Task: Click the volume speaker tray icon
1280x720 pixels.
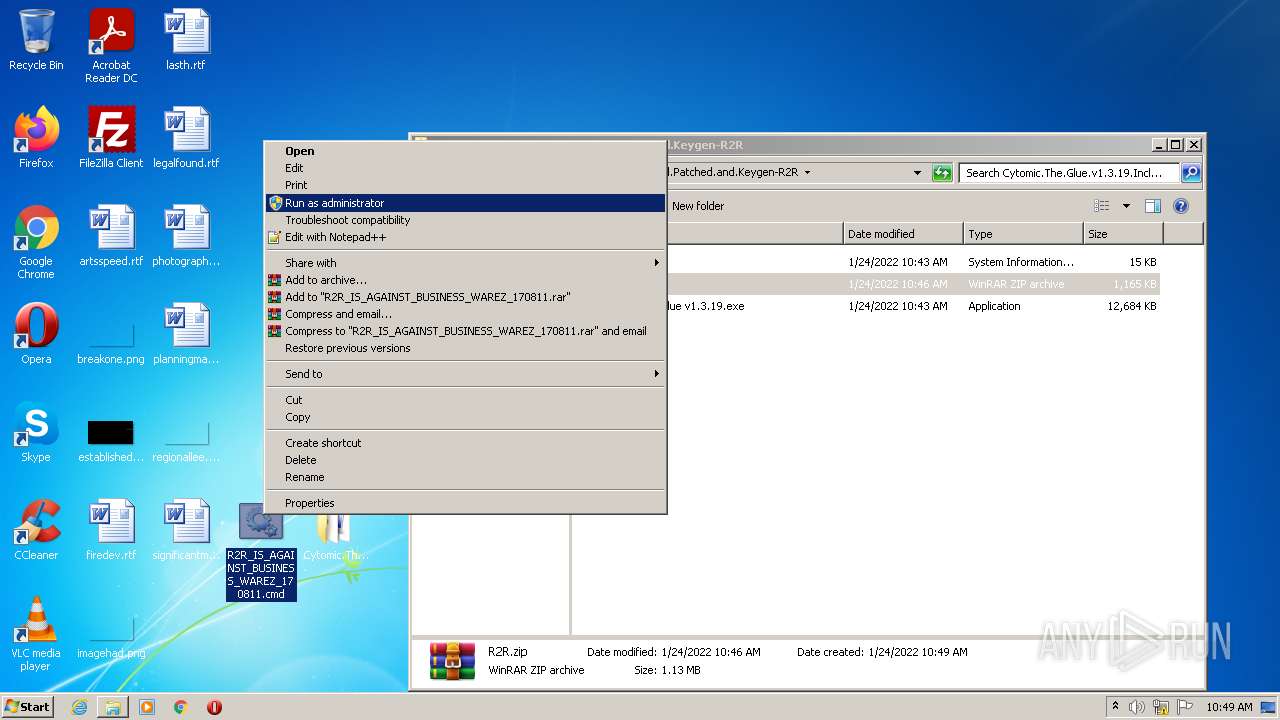Action: [x=1137, y=707]
